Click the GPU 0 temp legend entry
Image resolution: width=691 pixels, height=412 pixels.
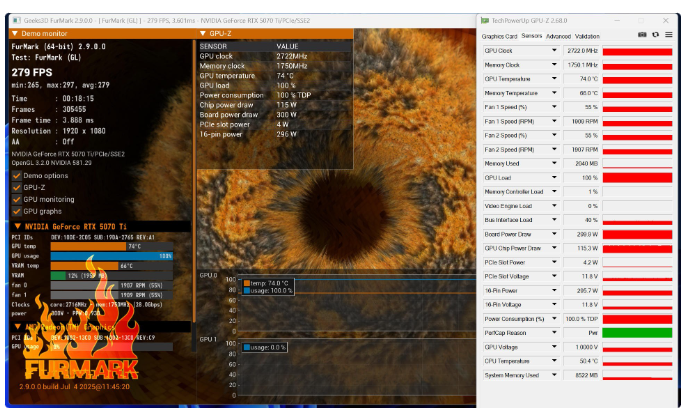(x=269, y=283)
